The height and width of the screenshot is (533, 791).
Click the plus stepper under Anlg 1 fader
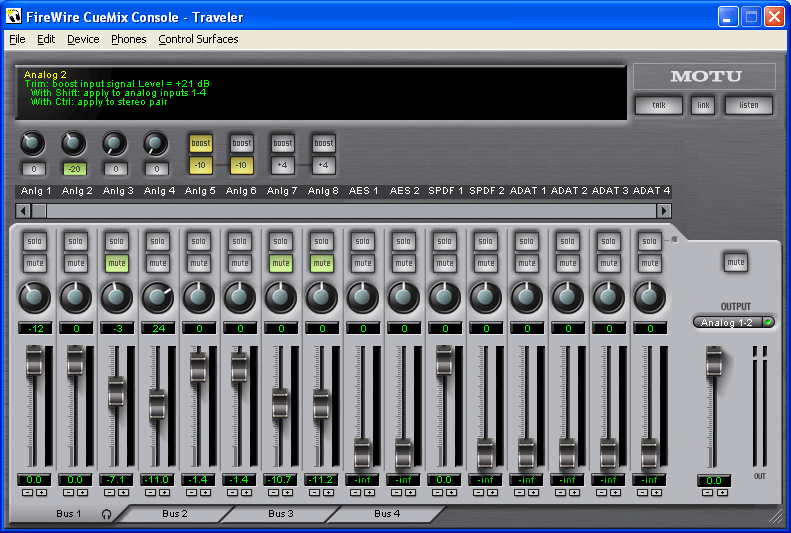coord(41,493)
